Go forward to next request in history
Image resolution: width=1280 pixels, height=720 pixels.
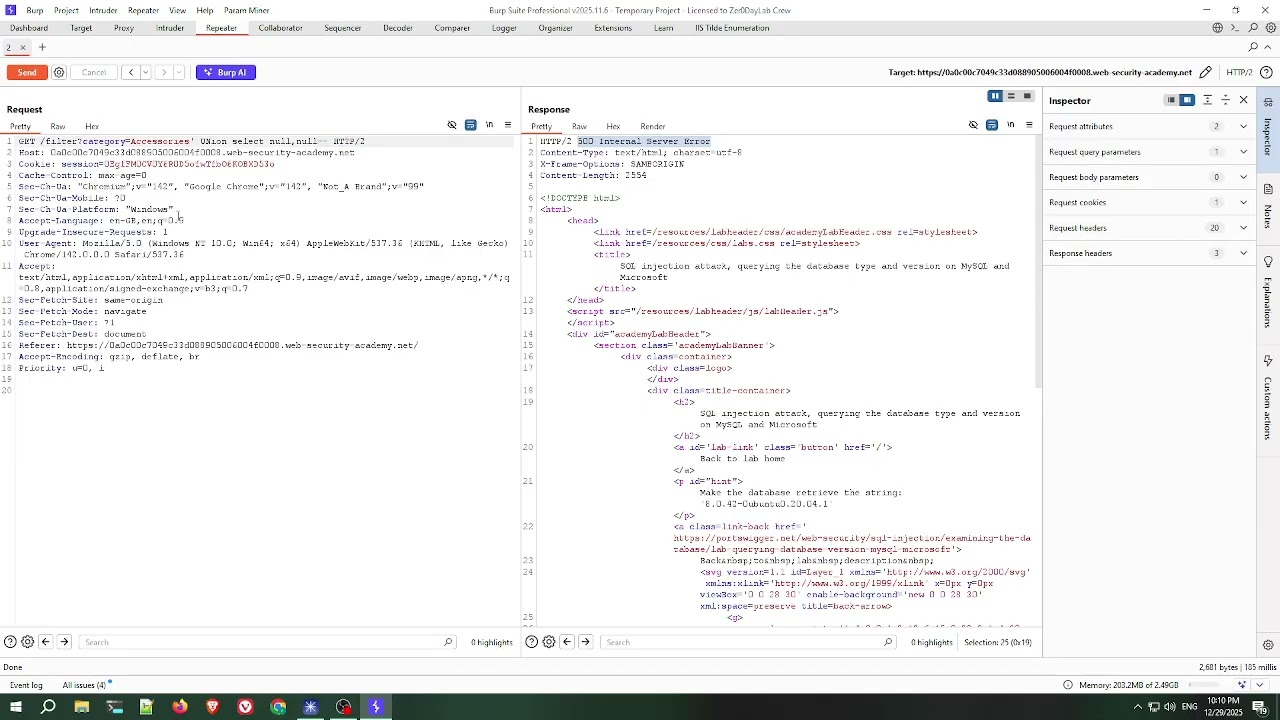164,72
